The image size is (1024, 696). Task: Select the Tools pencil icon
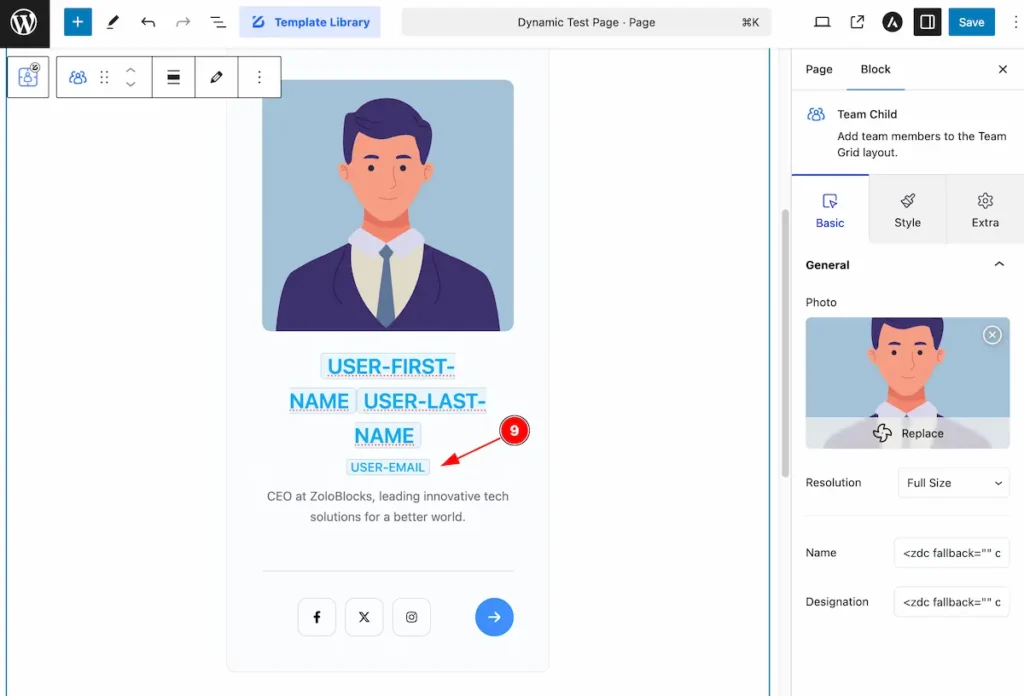113,22
